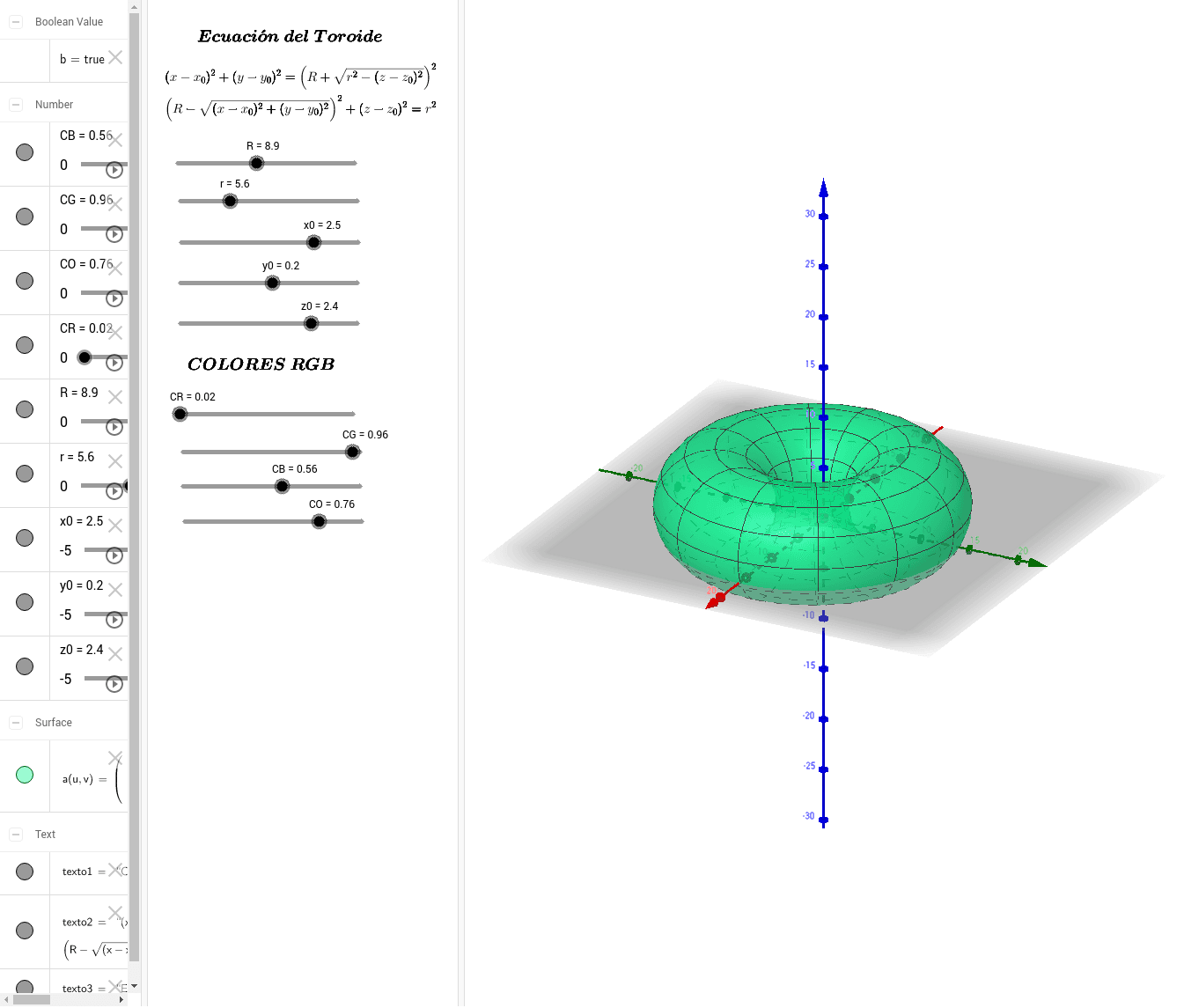Toggle visibility circle of slider CB
This screenshot has height=1008, width=1184.
(24, 153)
